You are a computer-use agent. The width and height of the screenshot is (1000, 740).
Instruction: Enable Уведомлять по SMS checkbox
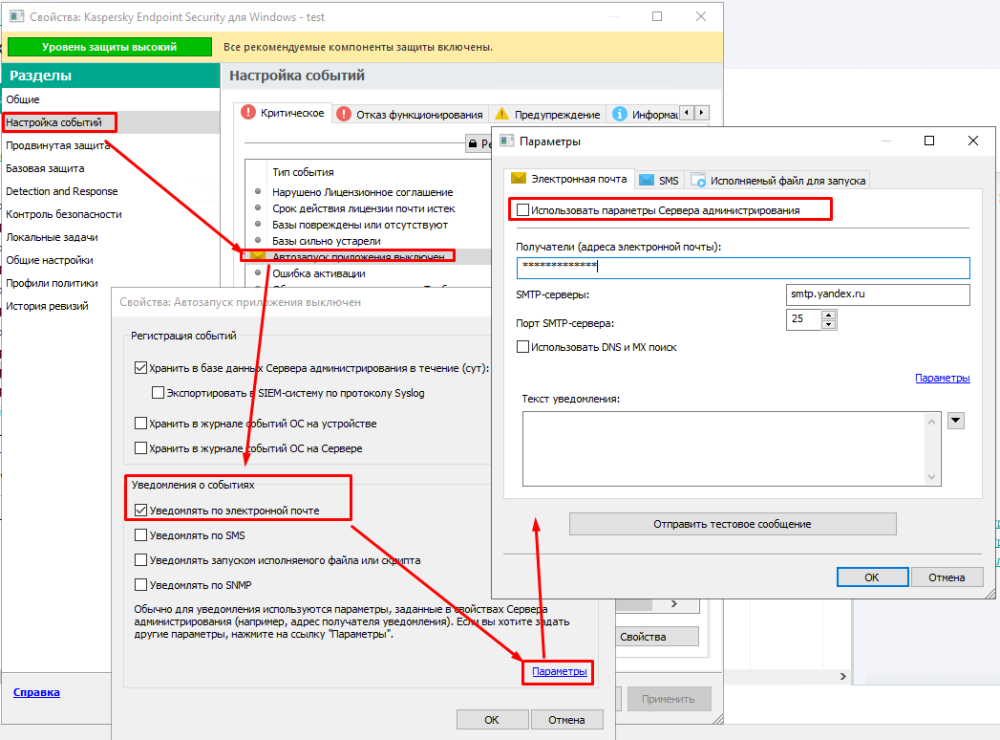point(141,535)
